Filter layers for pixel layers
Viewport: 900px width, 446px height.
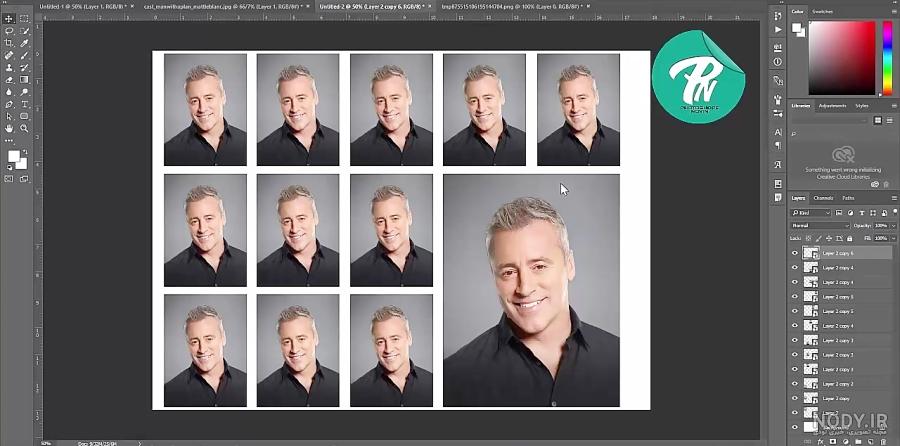(839, 213)
